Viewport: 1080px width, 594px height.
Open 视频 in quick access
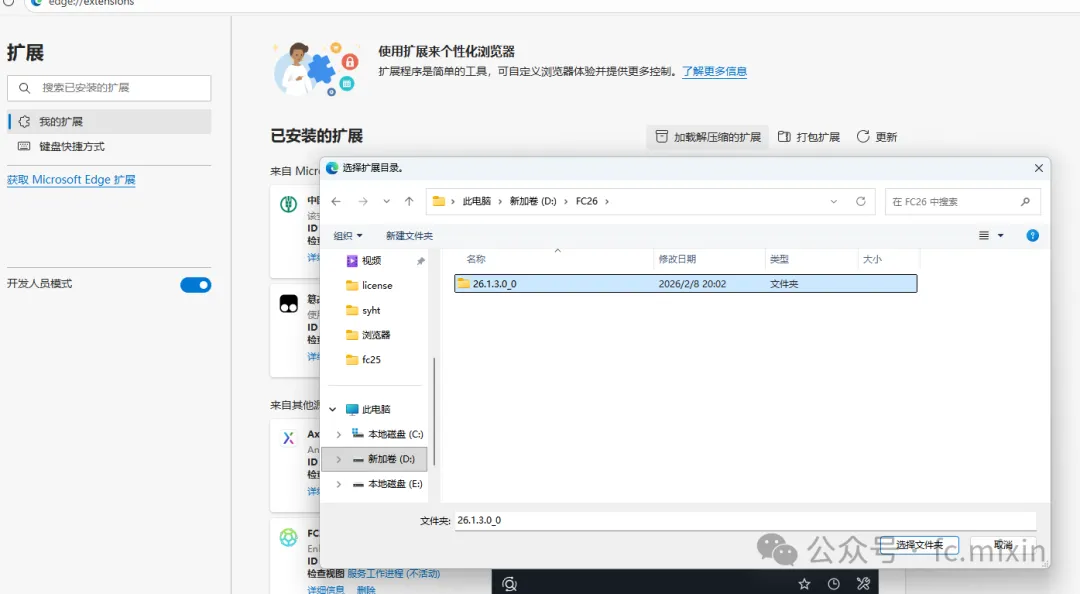[372, 260]
